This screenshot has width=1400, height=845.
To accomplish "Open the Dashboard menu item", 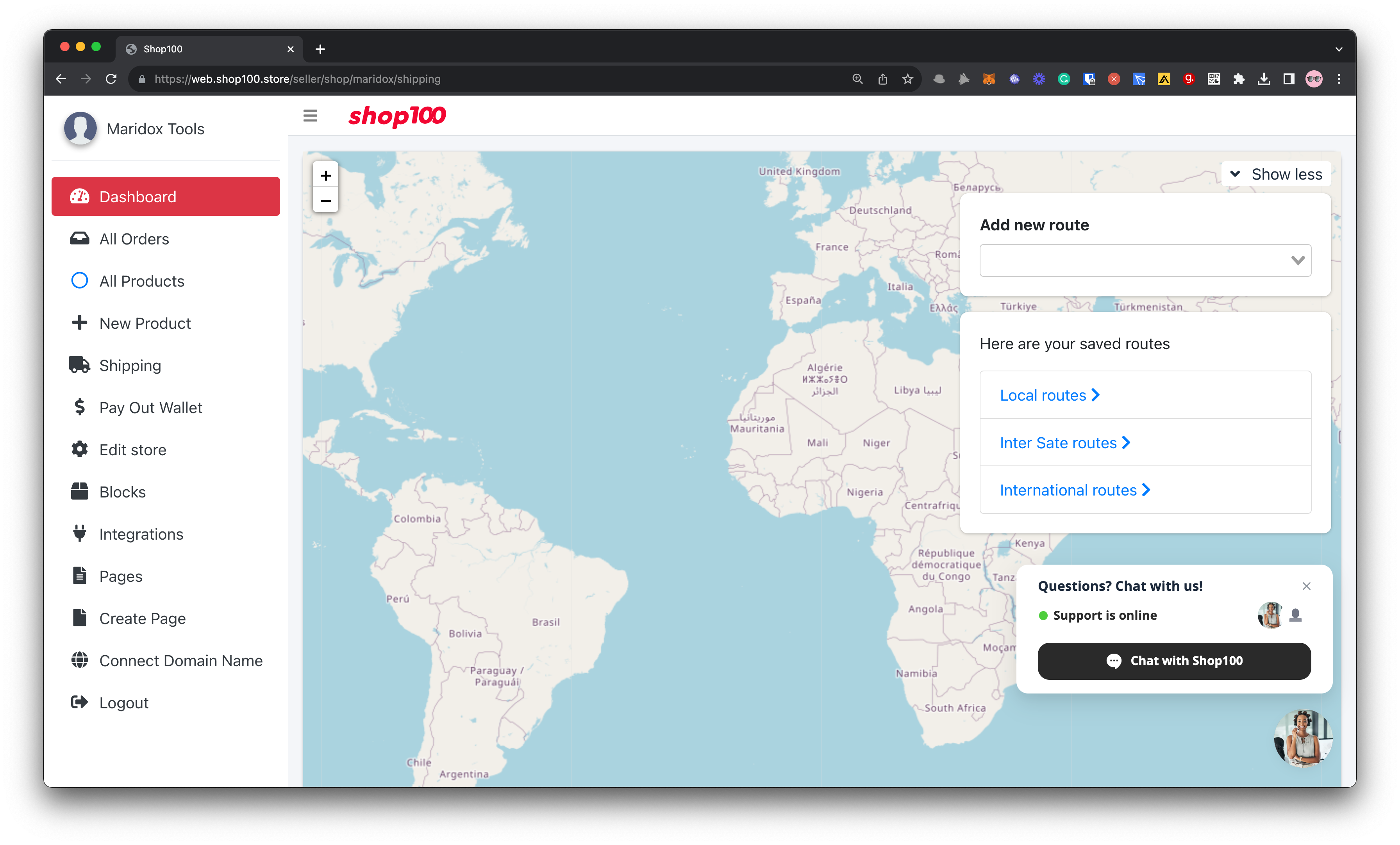I will pos(165,196).
